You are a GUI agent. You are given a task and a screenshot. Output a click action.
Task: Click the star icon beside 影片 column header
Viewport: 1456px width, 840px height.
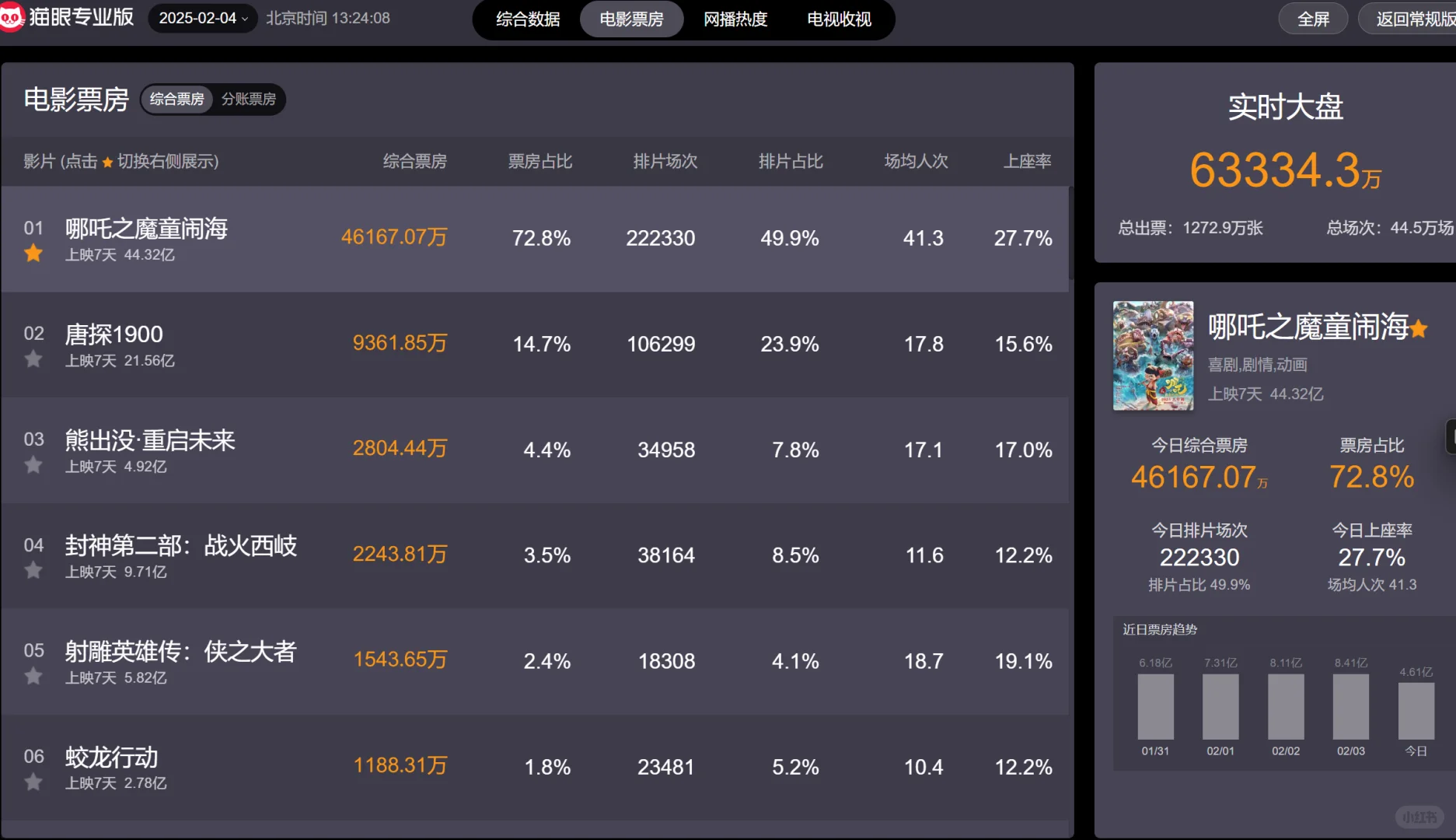[x=107, y=161]
